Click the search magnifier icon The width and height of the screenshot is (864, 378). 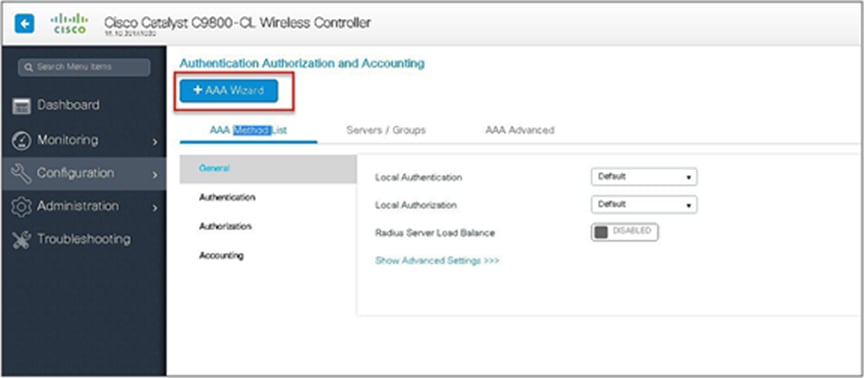(x=30, y=67)
